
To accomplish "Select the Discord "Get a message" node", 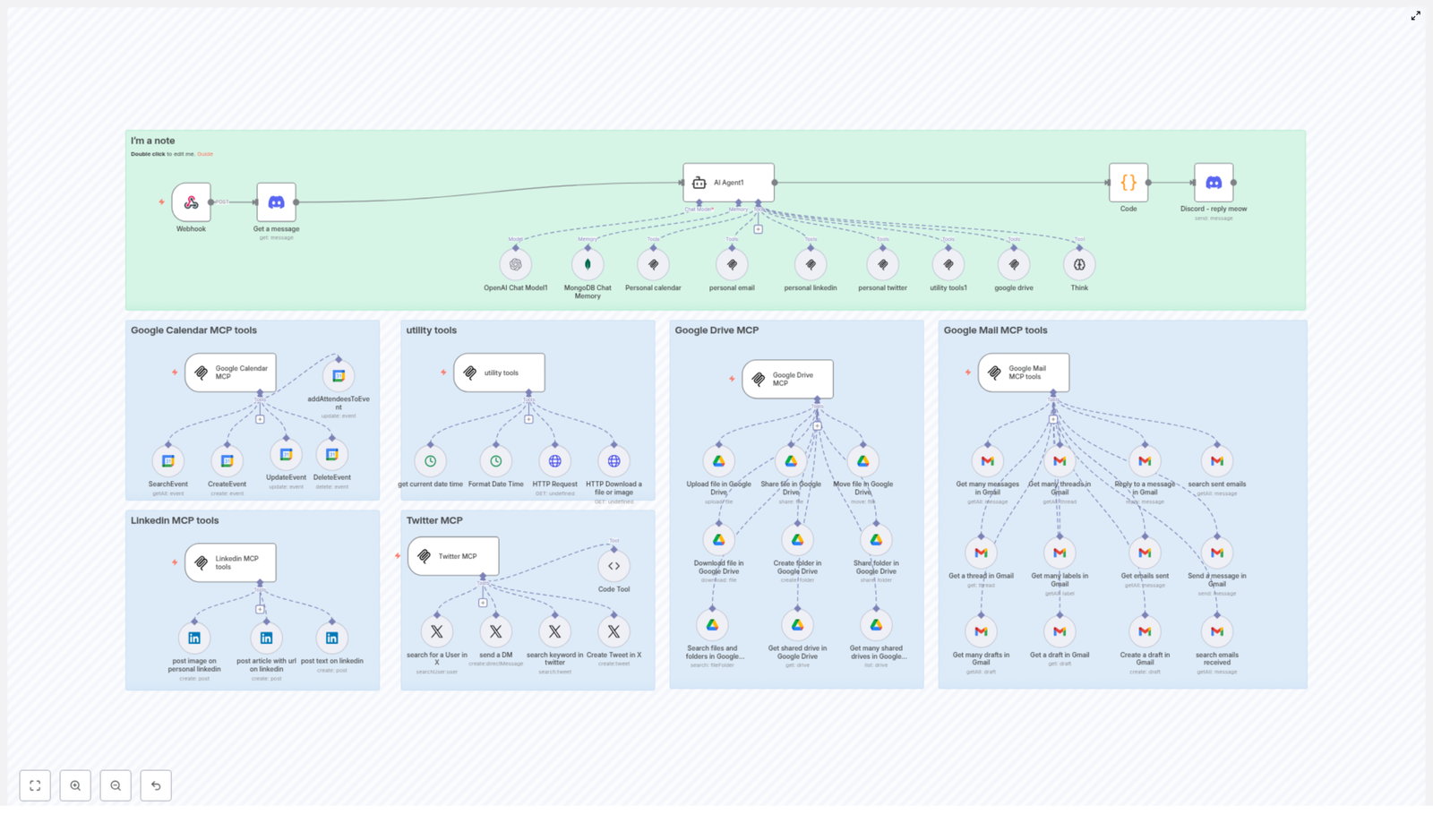I will pos(276,201).
